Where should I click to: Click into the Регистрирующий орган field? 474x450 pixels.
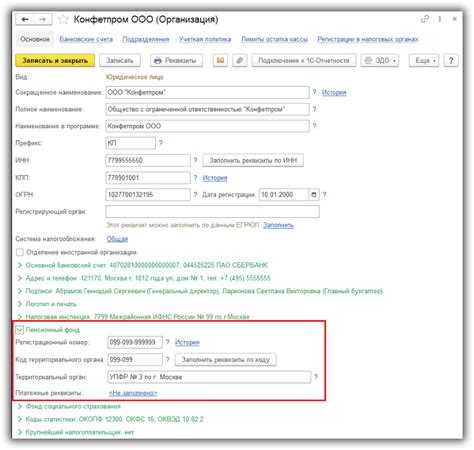point(212,212)
